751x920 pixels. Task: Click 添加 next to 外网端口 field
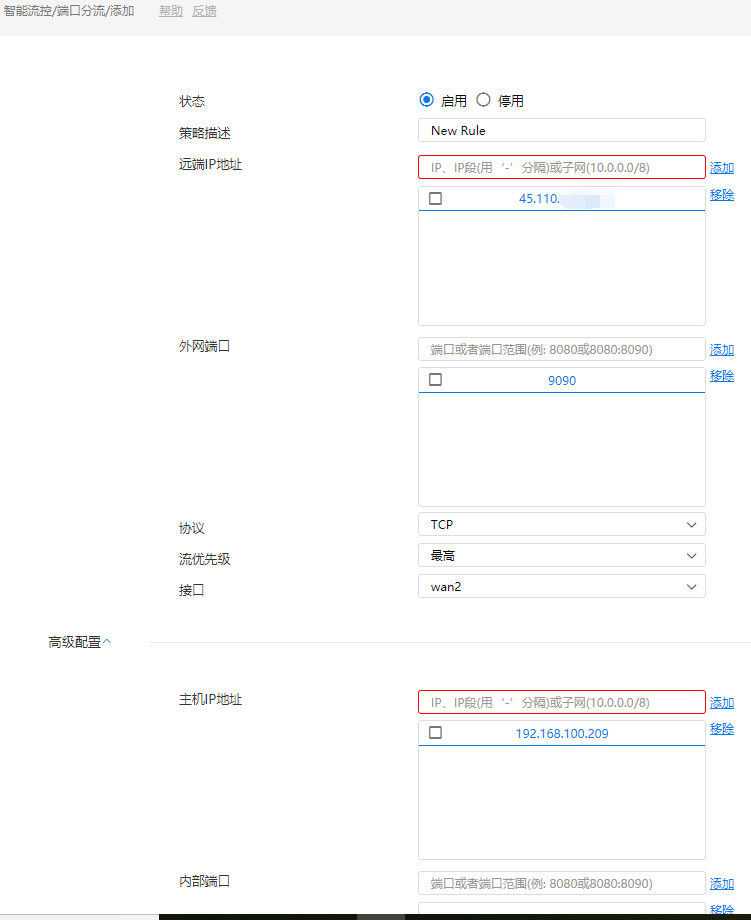click(x=722, y=350)
